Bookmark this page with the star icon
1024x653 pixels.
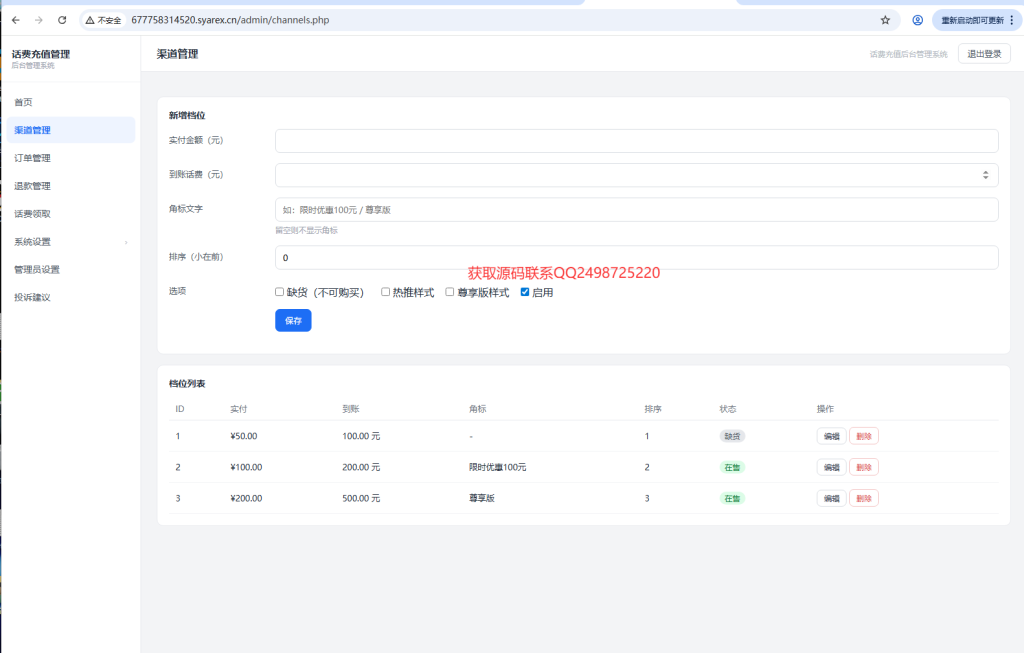(885, 20)
